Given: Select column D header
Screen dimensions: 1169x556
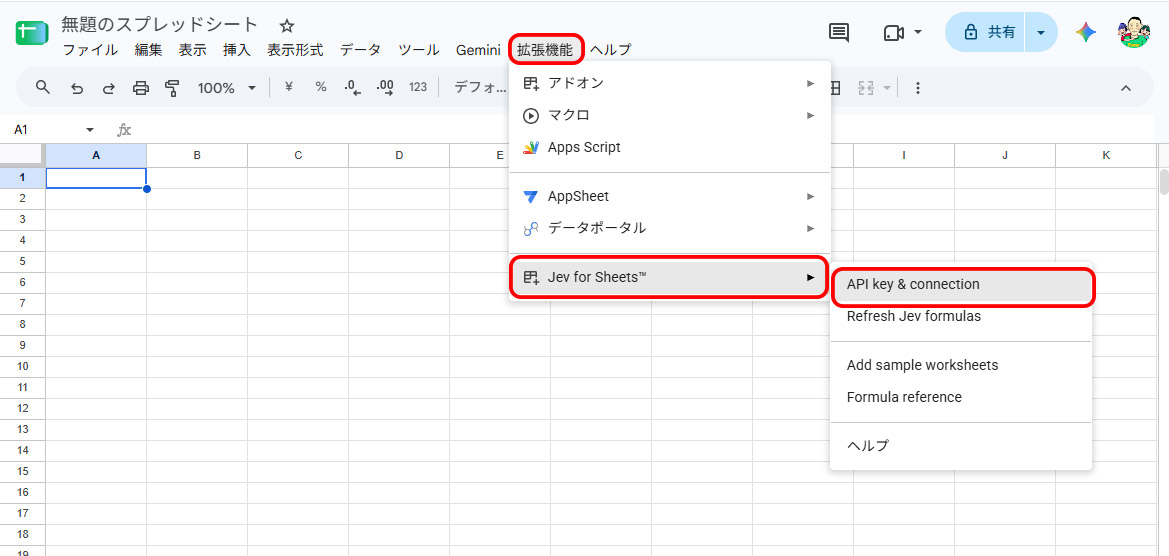Looking at the screenshot, I should [399, 155].
